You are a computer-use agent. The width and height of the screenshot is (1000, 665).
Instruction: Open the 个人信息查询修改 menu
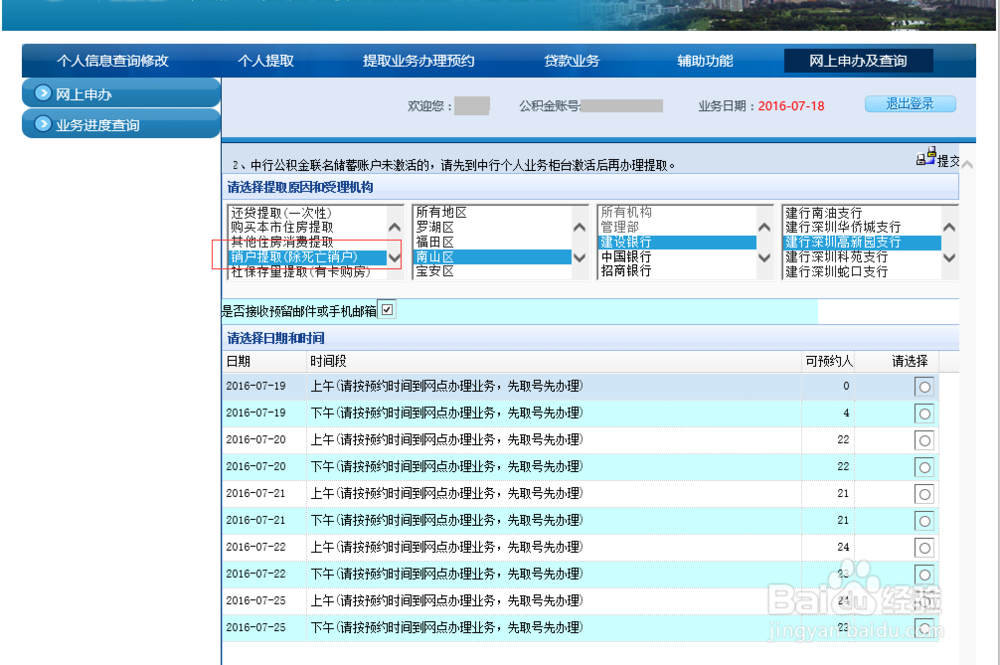pos(112,61)
